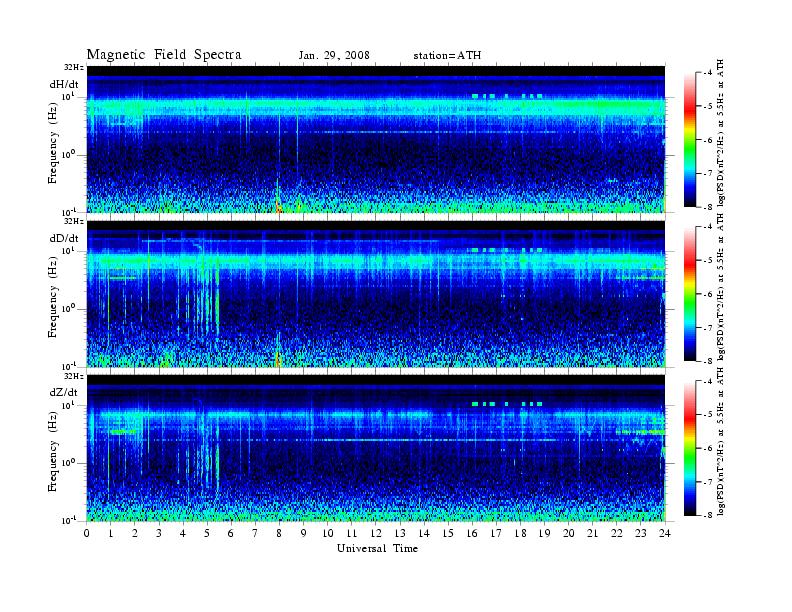The height and width of the screenshot is (612, 792).
Task: Click the "-5" value on dZ/dt colorbar
Action: pos(708,415)
